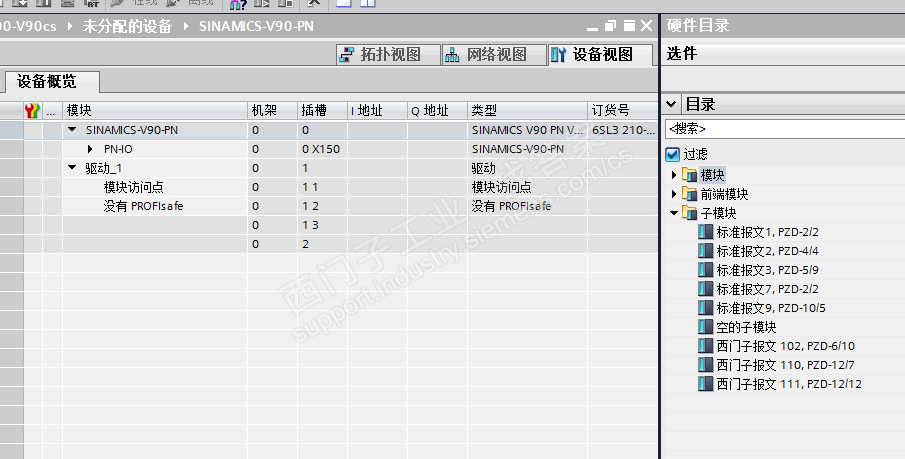Collapse the 子模块 catalog folder arrow
The width and height of the screenshot is (905, 459).
[x=674, y=213]
